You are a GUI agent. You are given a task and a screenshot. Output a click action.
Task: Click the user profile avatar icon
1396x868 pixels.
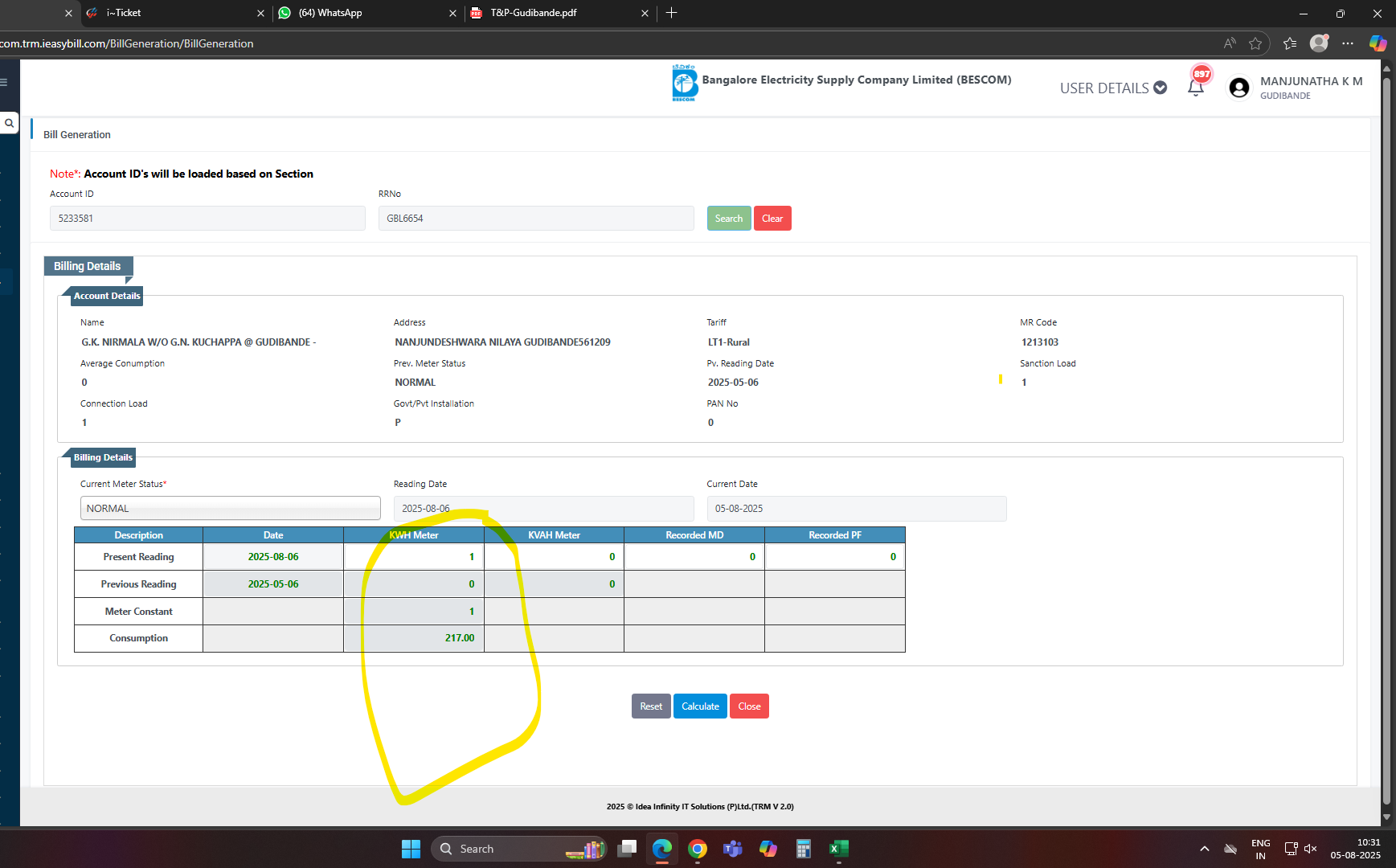coord(1238,88)
